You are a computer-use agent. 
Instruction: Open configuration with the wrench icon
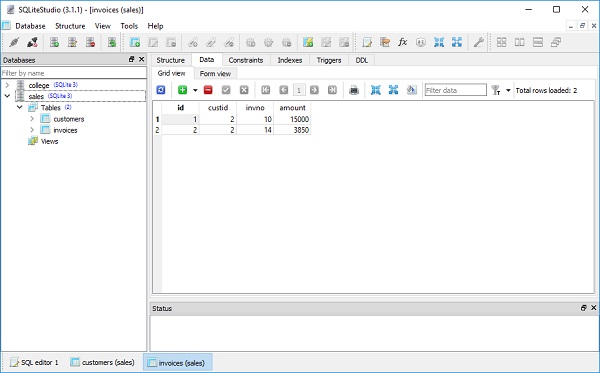(478, 42)
